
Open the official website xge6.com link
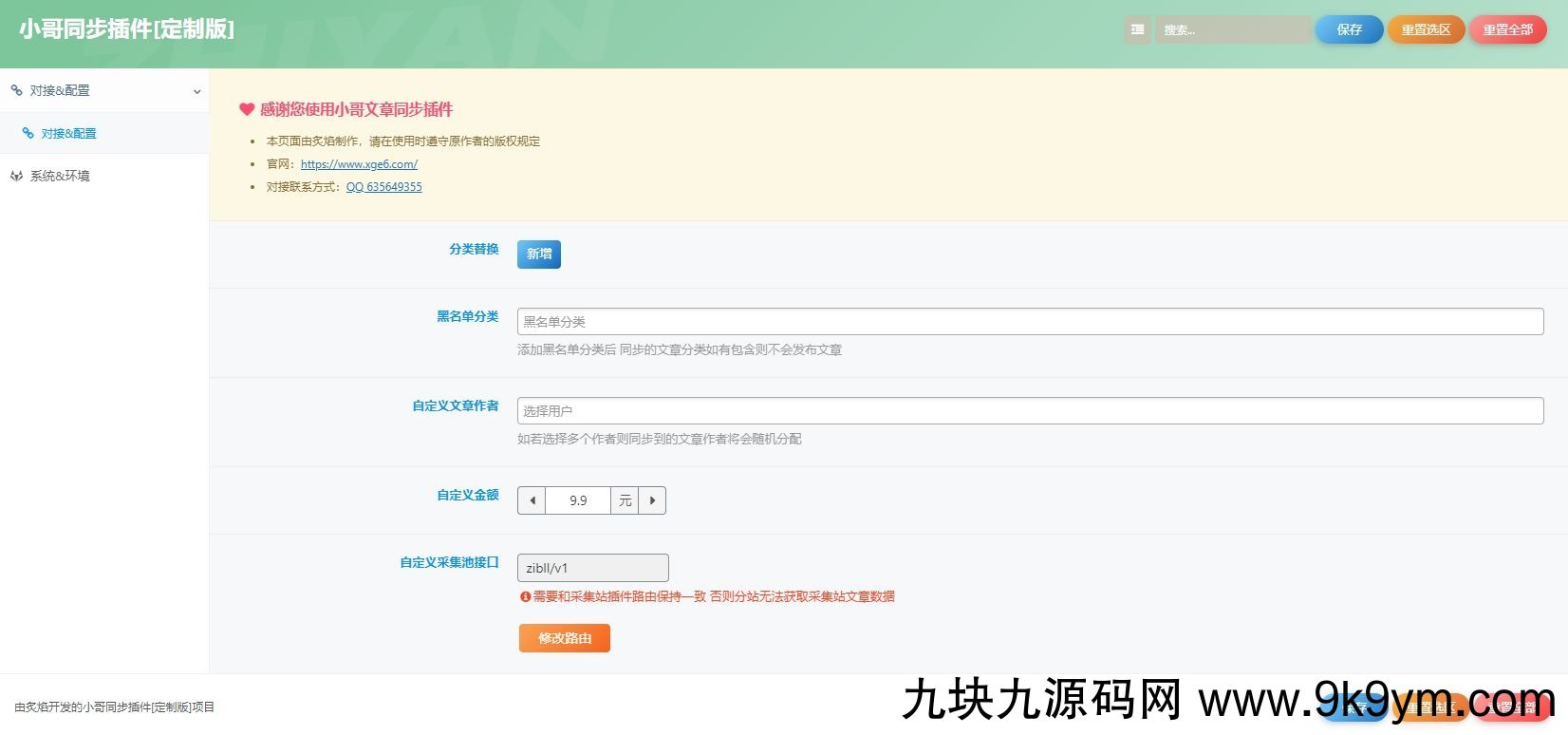pyautogui.click(x=359, y=163)
